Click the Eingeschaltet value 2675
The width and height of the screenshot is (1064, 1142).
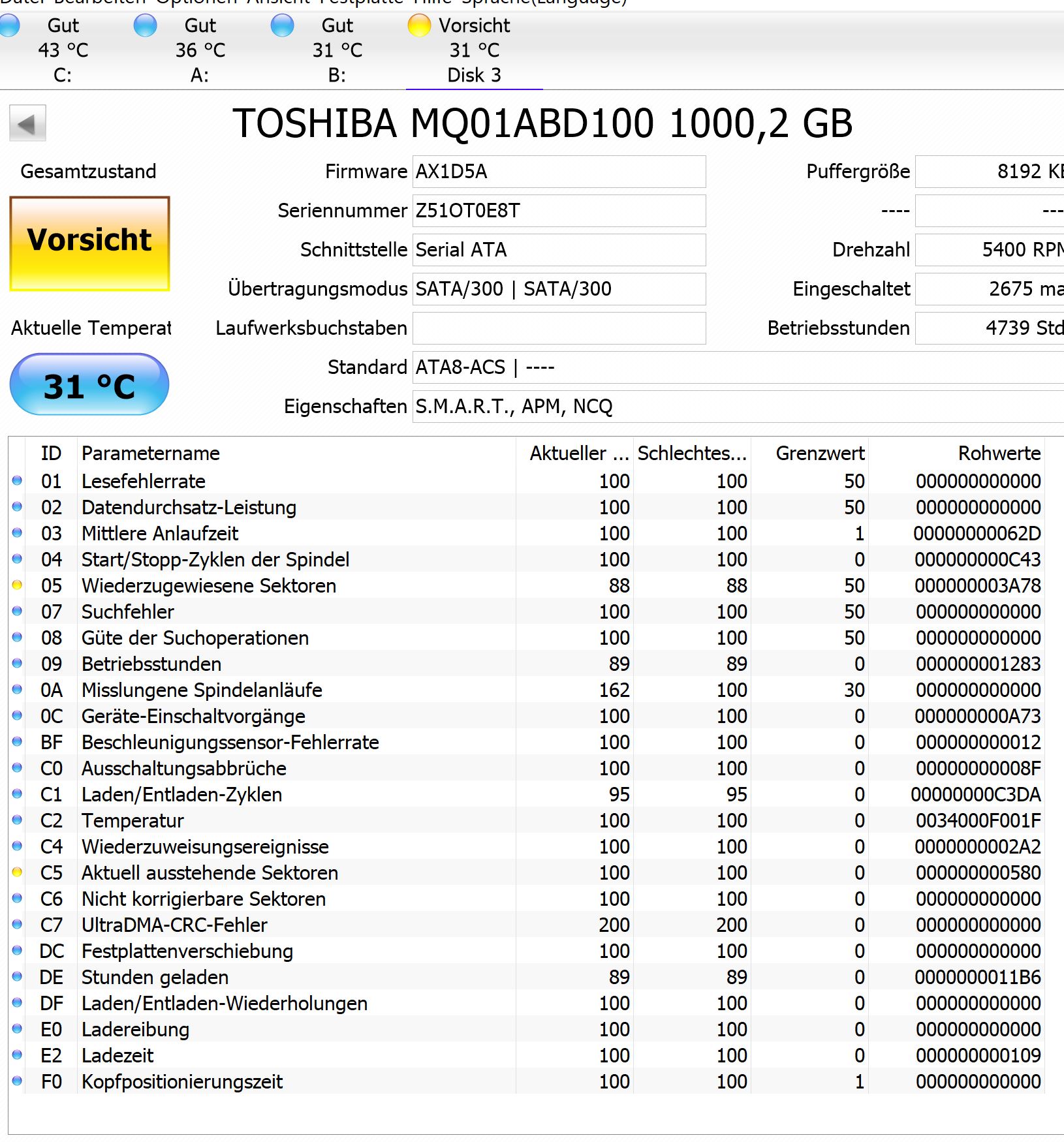990,289
